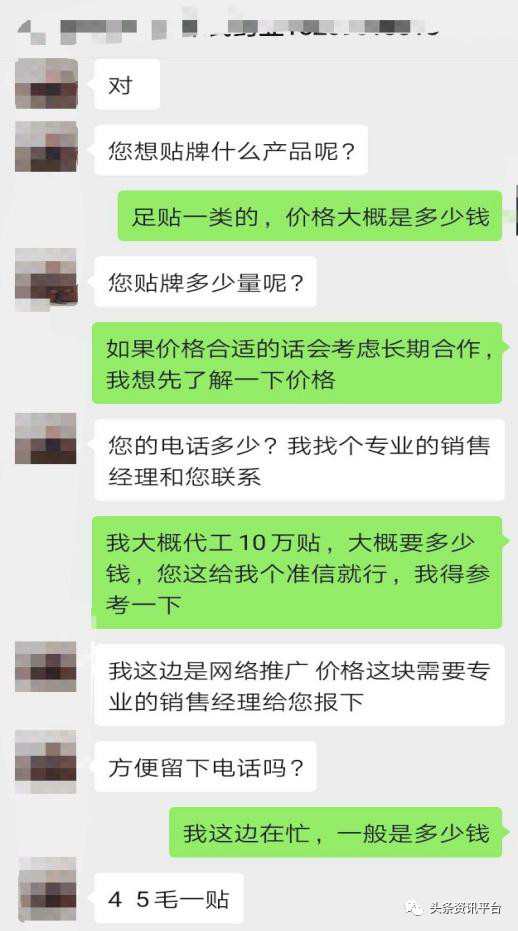This screenshot has height=931, width=518.
Task: Select the '您想贴牌什么产品呢？' bubble
Action: 231,150
